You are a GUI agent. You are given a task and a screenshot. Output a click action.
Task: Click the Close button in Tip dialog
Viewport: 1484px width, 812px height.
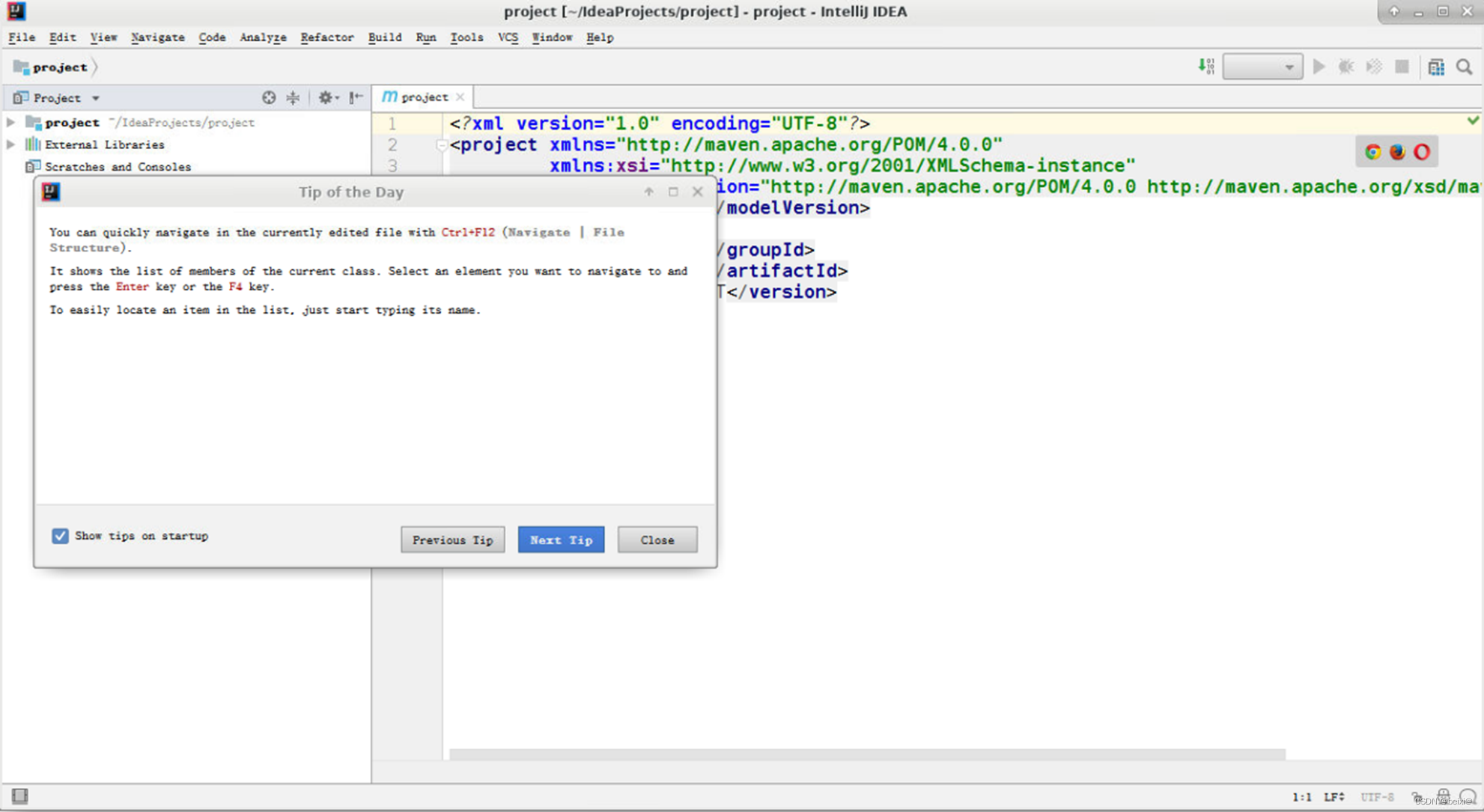point(657,540)
